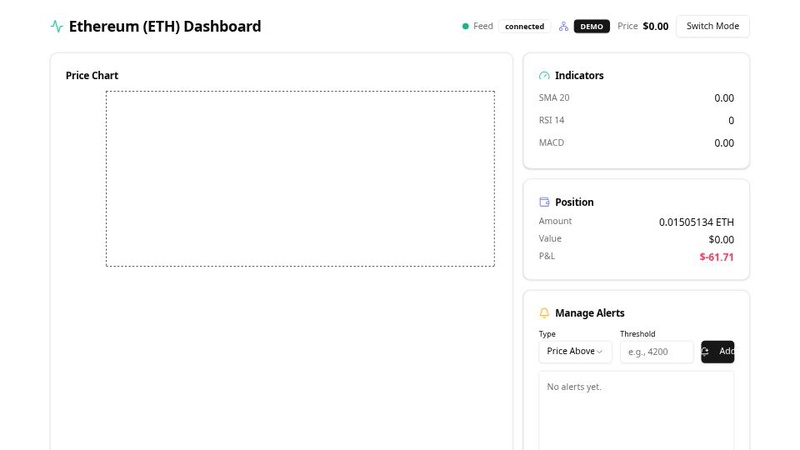Viewport: 800px width, 450px height.
Task: Click the RSI 14 label
Action: point(551,120)
